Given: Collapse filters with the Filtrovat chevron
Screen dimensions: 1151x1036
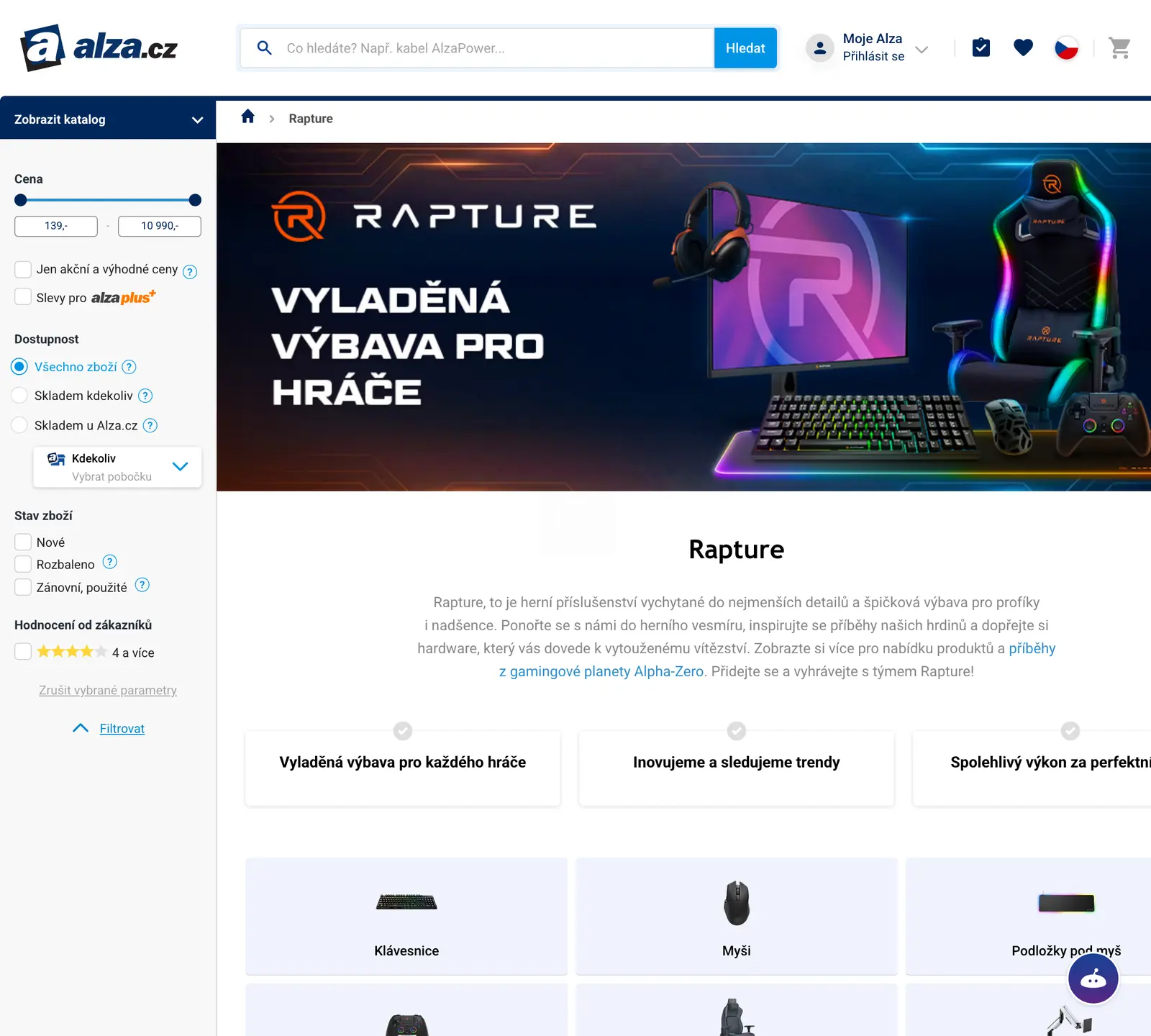Looking at the screenshot, I should tap(81, 728).
